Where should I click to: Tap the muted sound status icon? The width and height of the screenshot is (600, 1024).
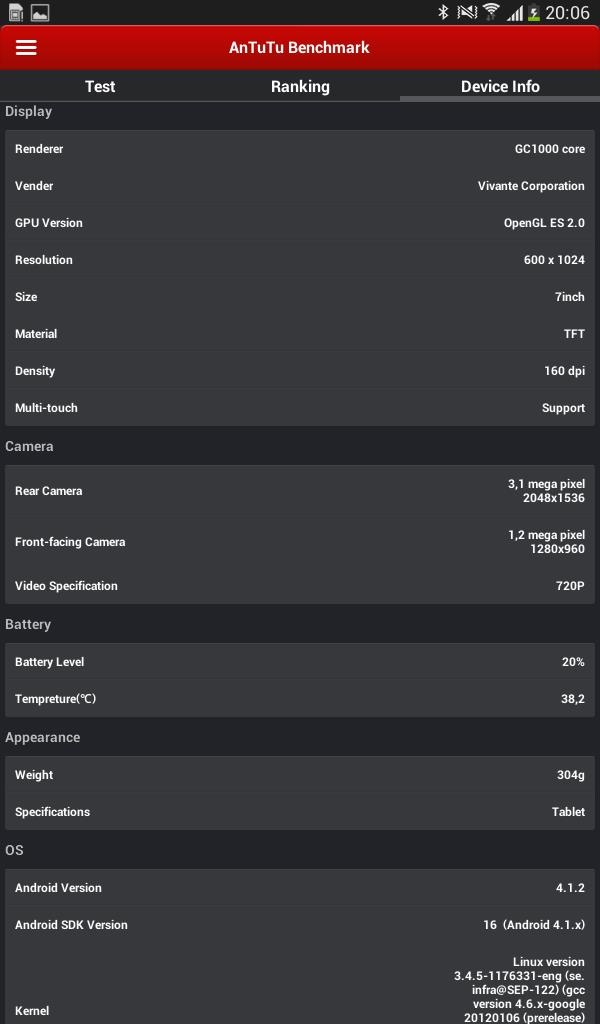pos(466,12)
